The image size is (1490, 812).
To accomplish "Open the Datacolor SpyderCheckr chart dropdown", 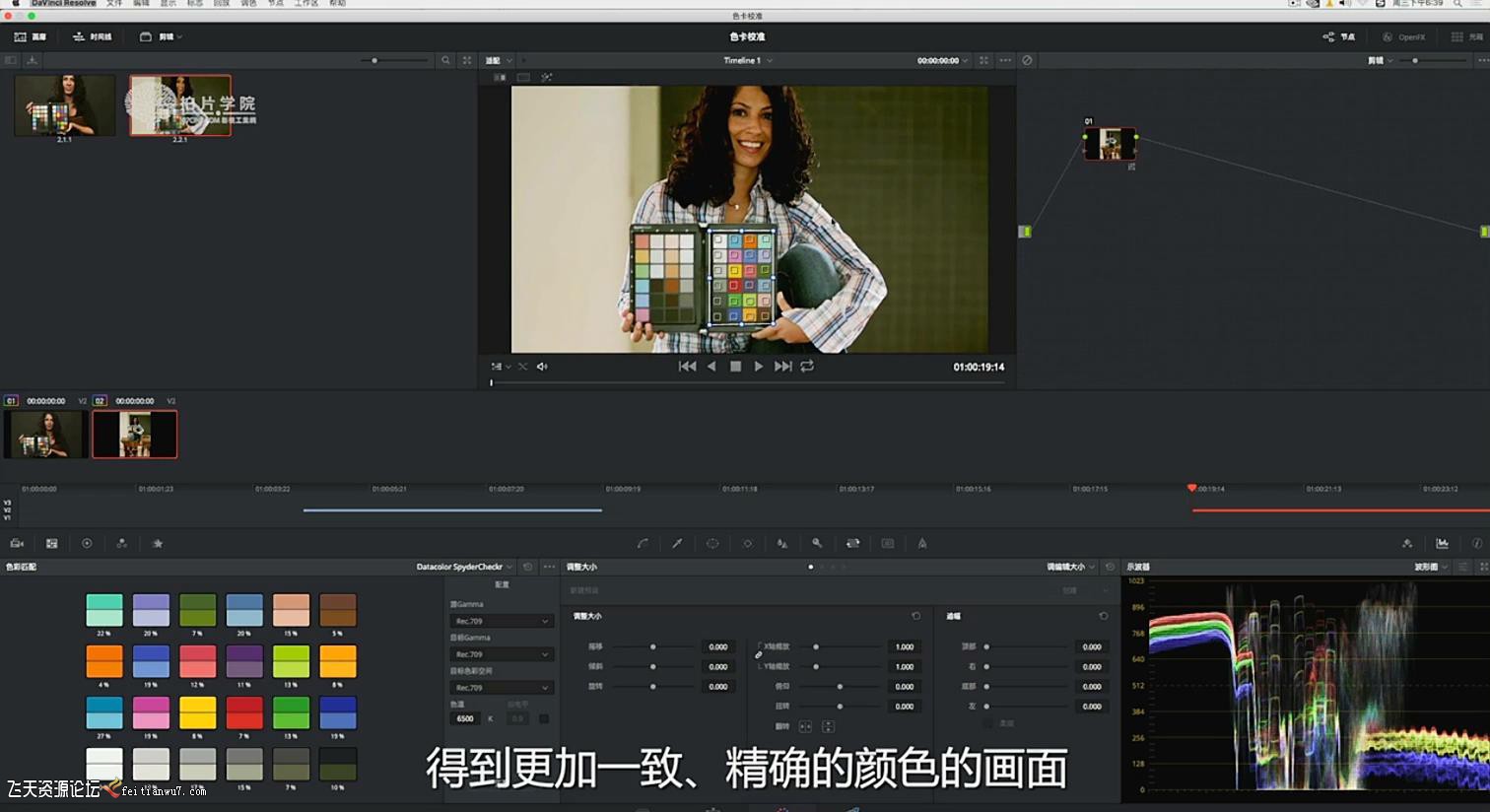I will click(464, 567).
